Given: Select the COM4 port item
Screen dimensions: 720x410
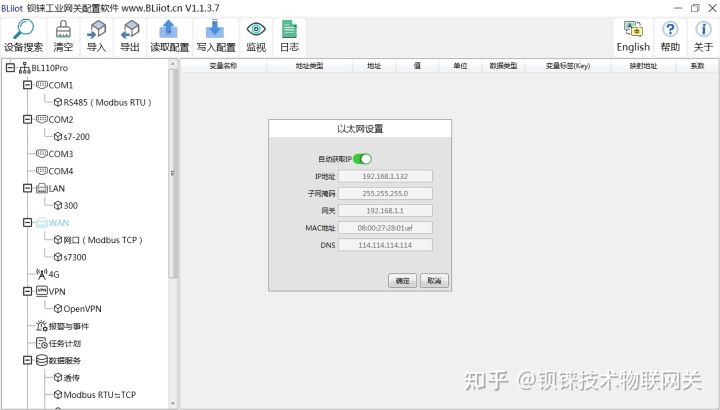Looking at the screenshot, I should (x=55, y=171).
